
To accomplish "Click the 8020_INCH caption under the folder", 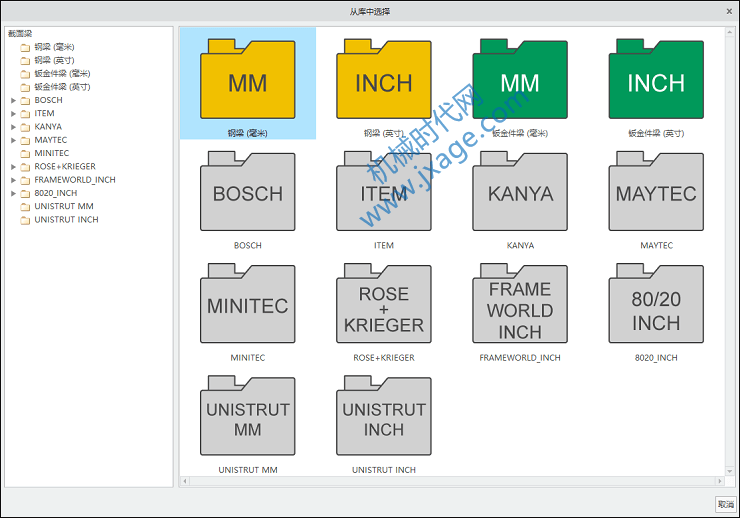I will click(656, 358).
